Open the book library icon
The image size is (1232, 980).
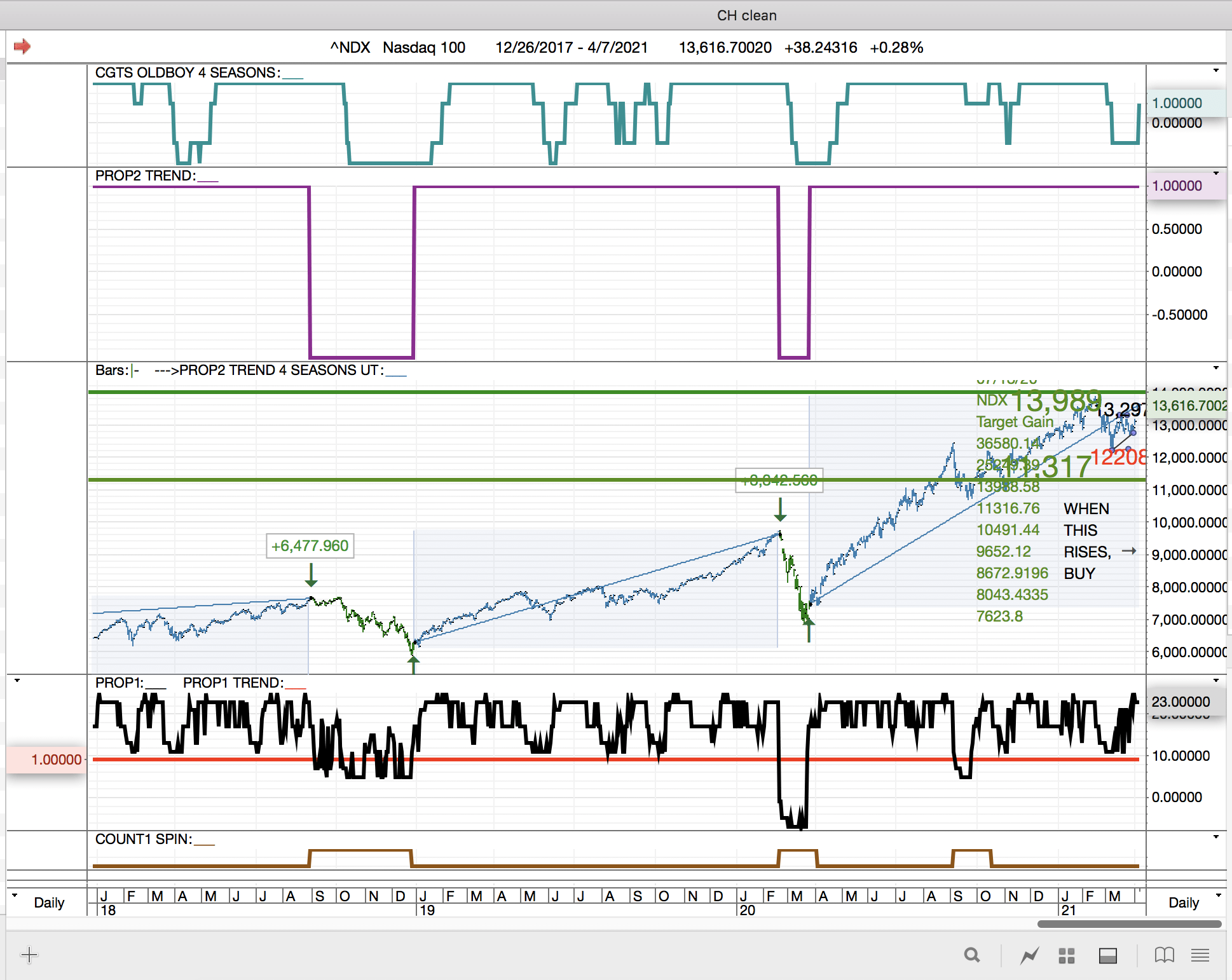tap(1164, 955)
